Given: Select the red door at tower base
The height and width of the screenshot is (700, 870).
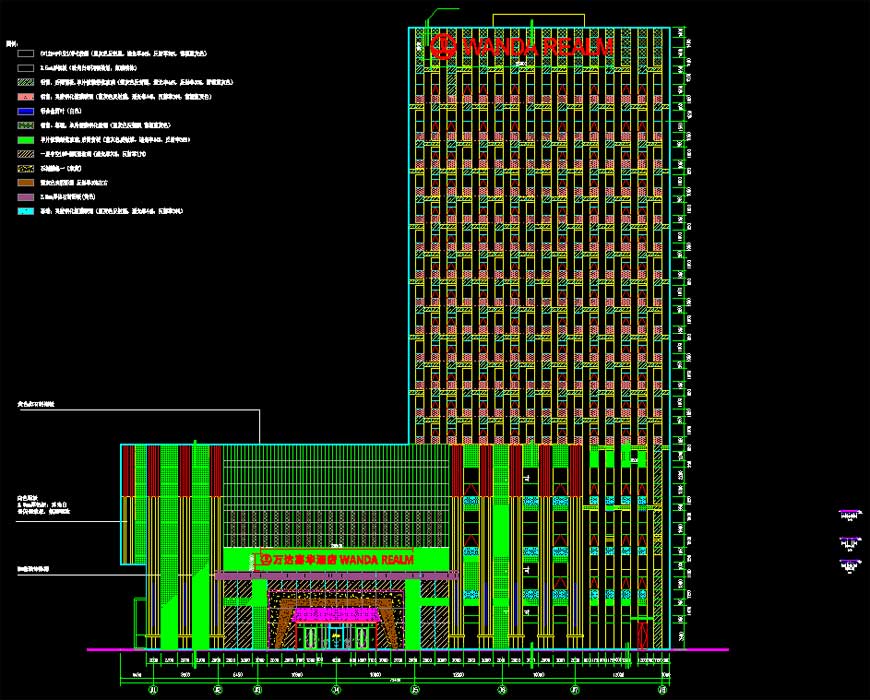Looking at the screenshot, I should point(643,635).
